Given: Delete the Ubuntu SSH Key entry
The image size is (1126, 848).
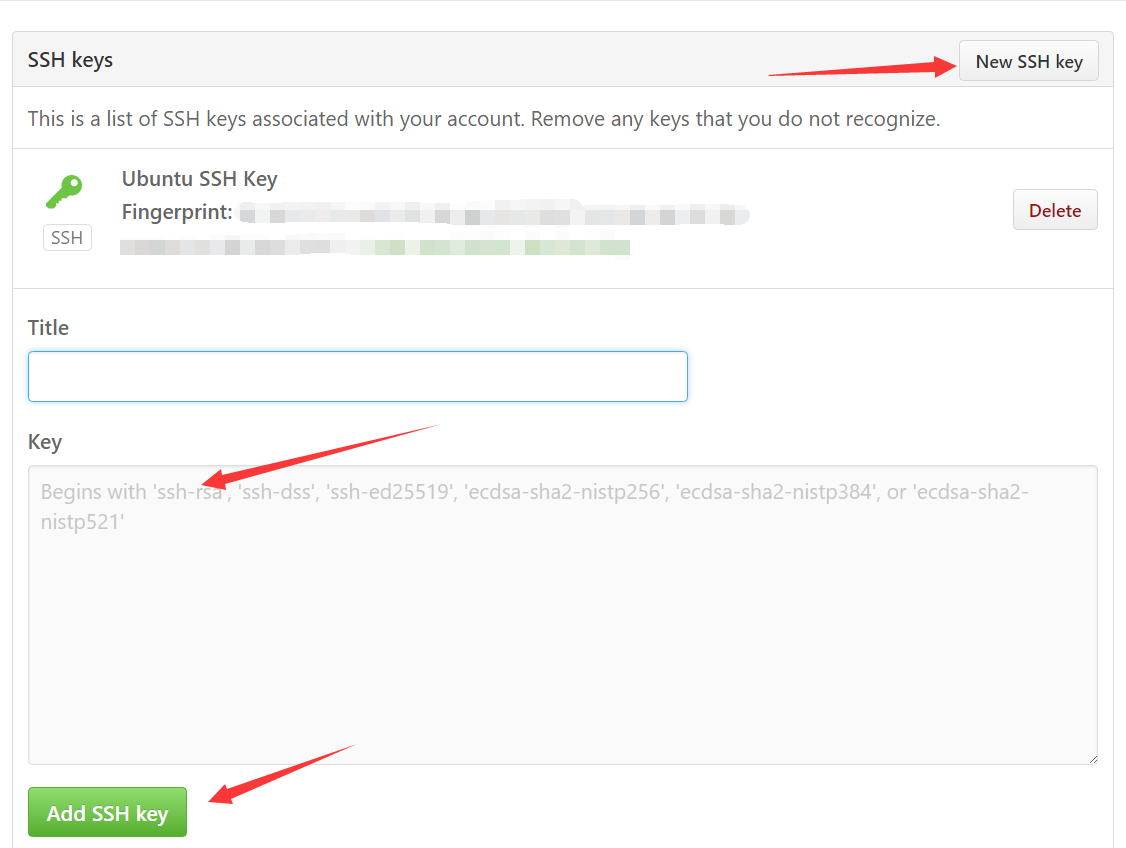Looking at the screenshot, I should click(1055, 210).
